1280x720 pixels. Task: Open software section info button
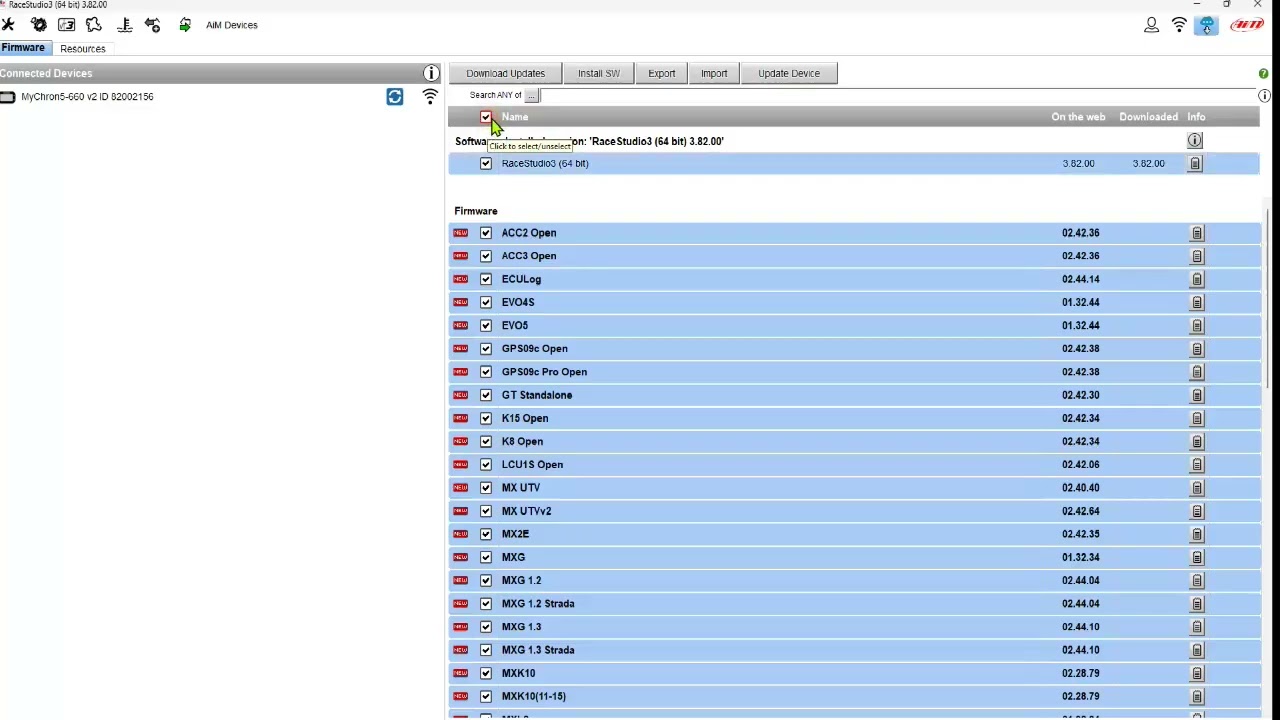coord(1195,140)
